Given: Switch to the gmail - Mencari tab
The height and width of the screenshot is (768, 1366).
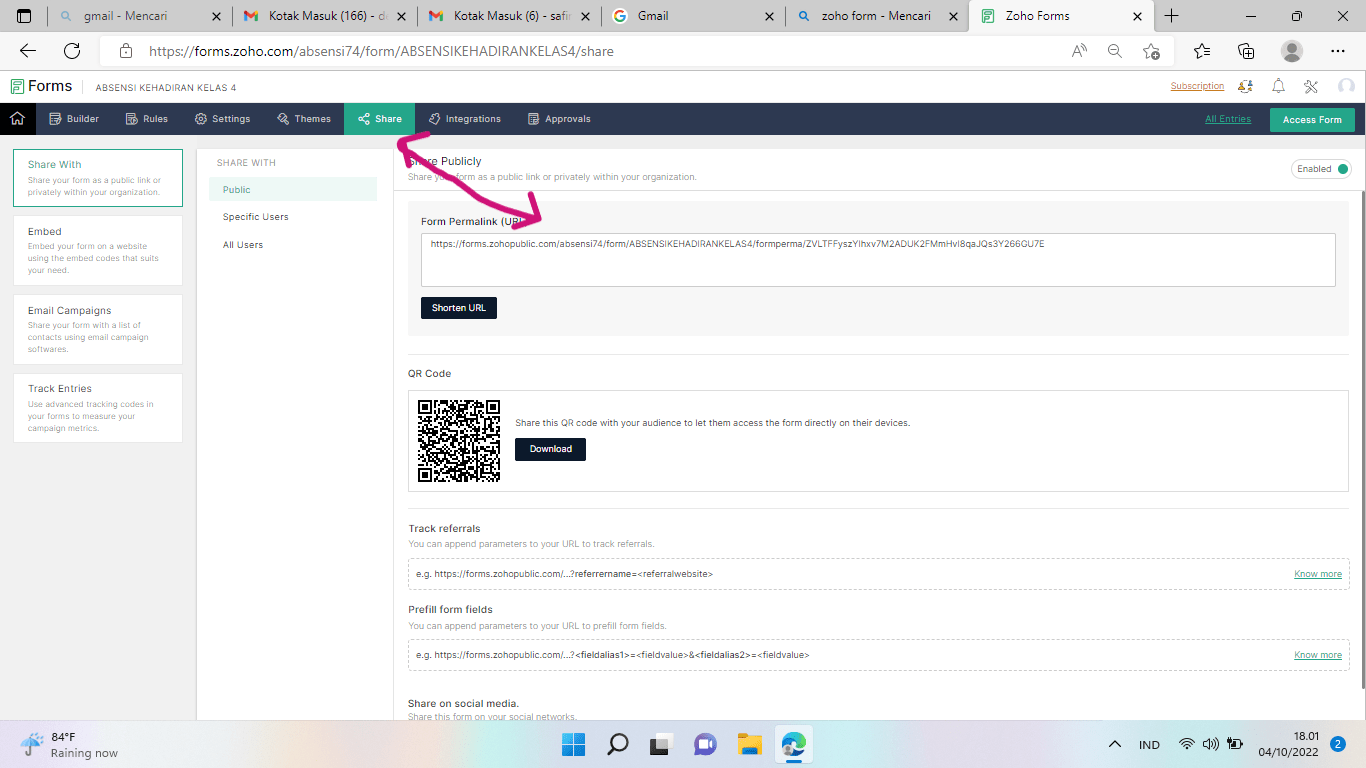Looking at the screenshot, I should point(140,16).
